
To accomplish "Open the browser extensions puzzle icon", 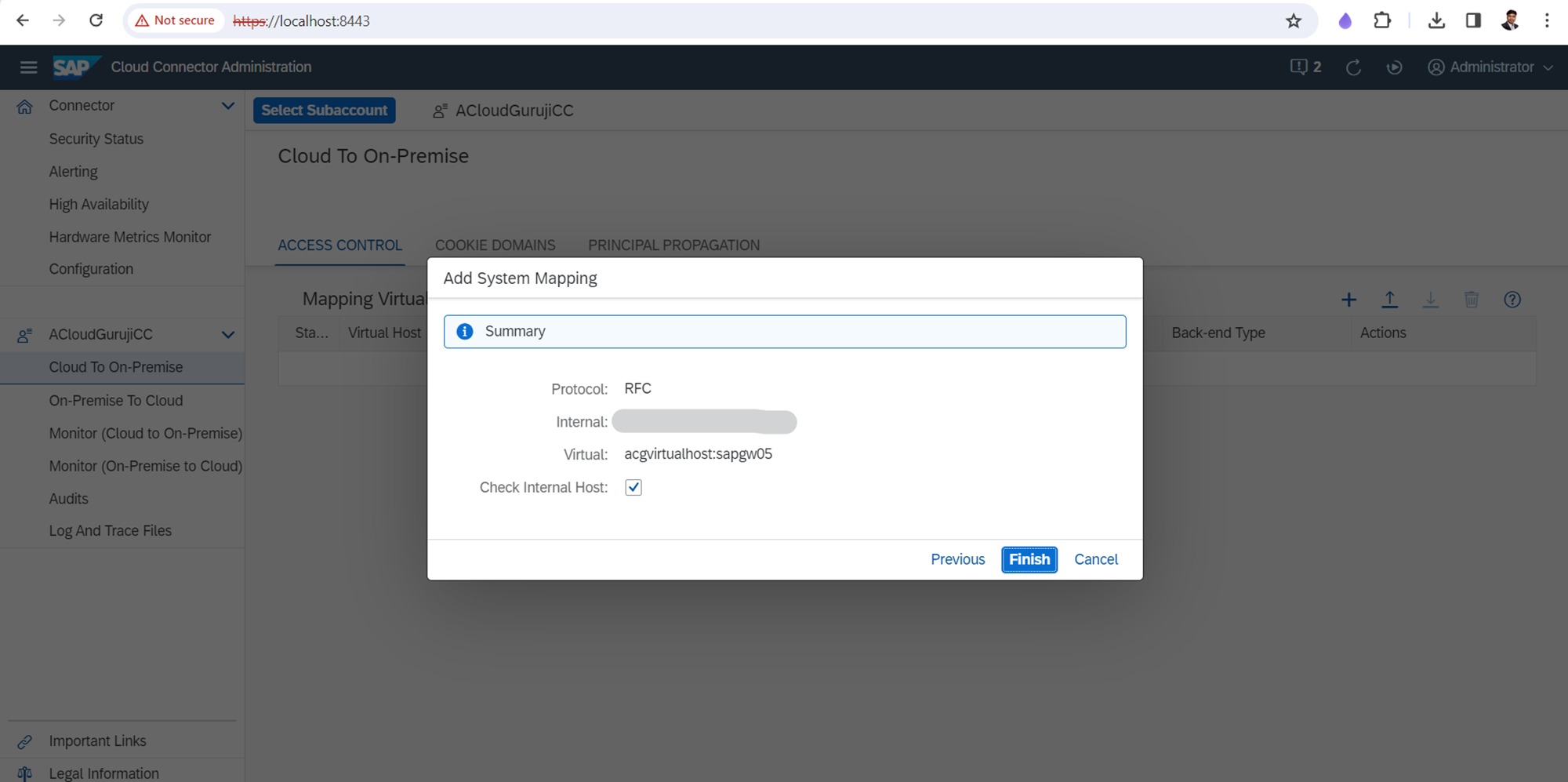I will pos(1382,21).
